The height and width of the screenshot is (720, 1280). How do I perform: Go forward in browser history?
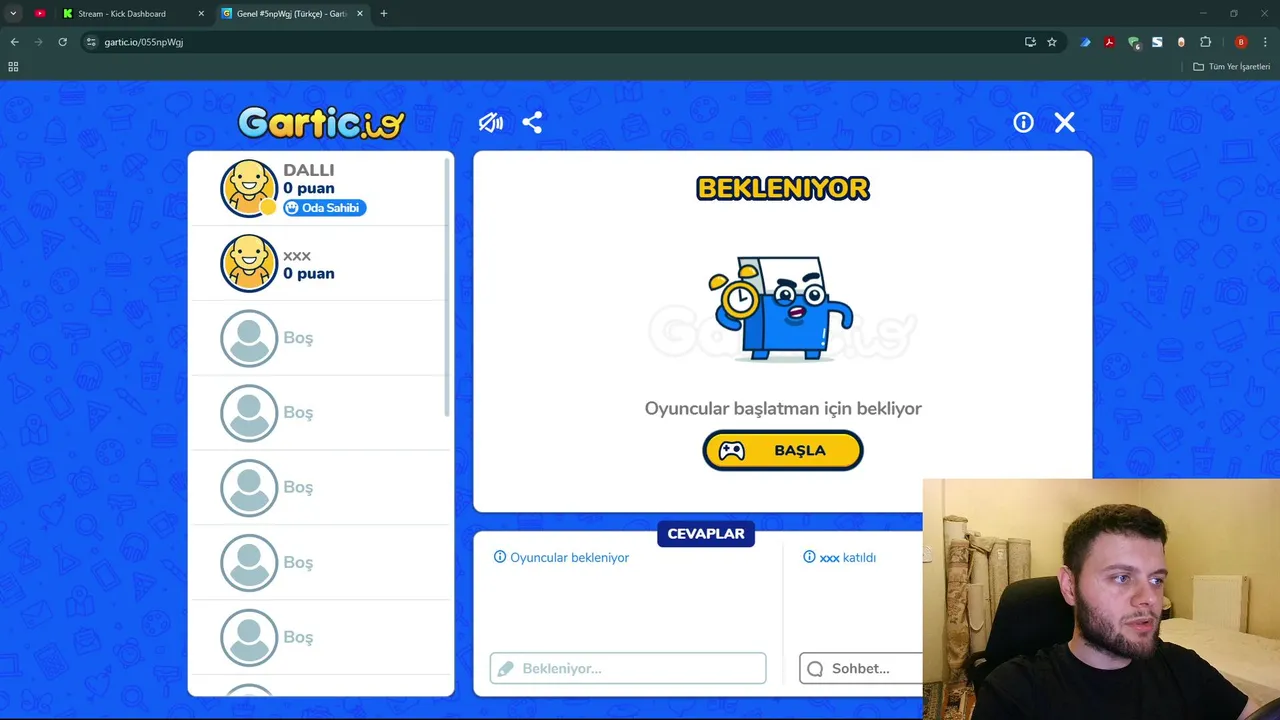pos(38,42)
